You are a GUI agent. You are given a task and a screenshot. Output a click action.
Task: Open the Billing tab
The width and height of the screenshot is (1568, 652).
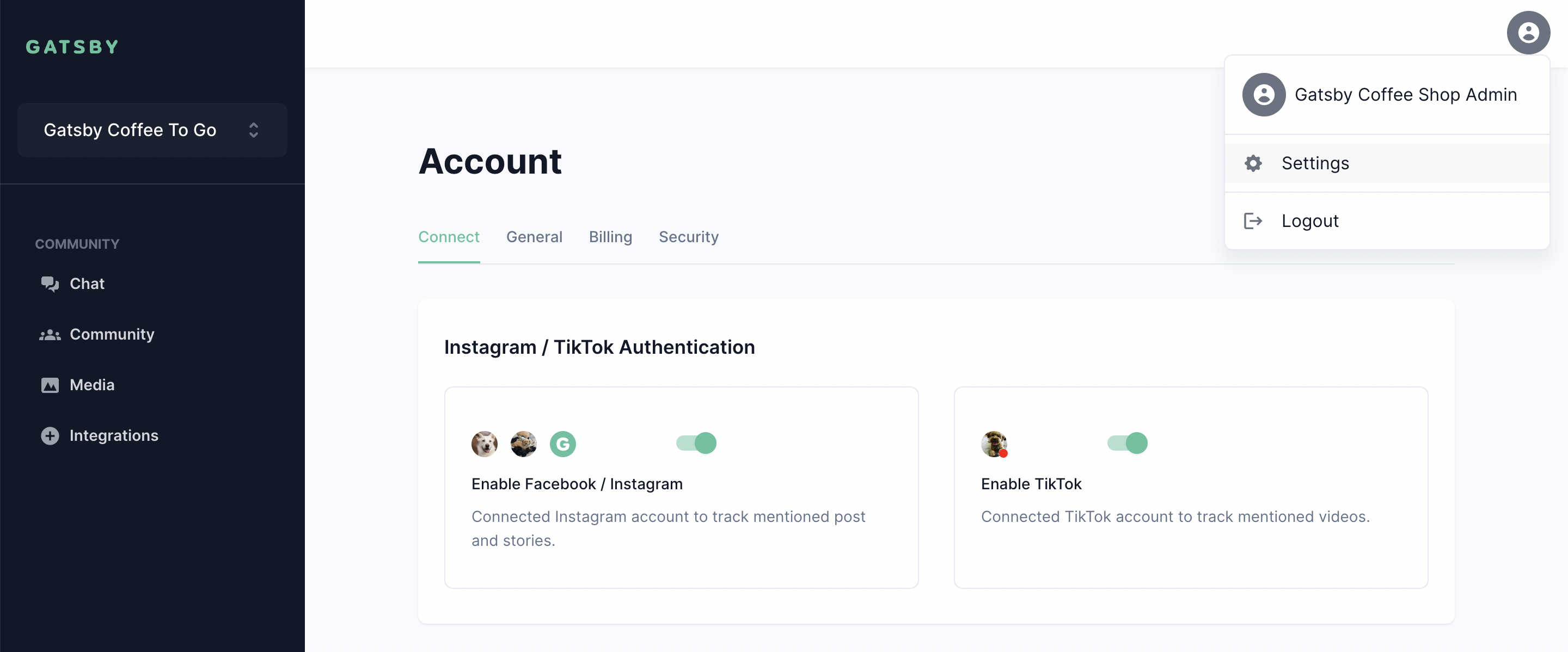click(610, 237)
